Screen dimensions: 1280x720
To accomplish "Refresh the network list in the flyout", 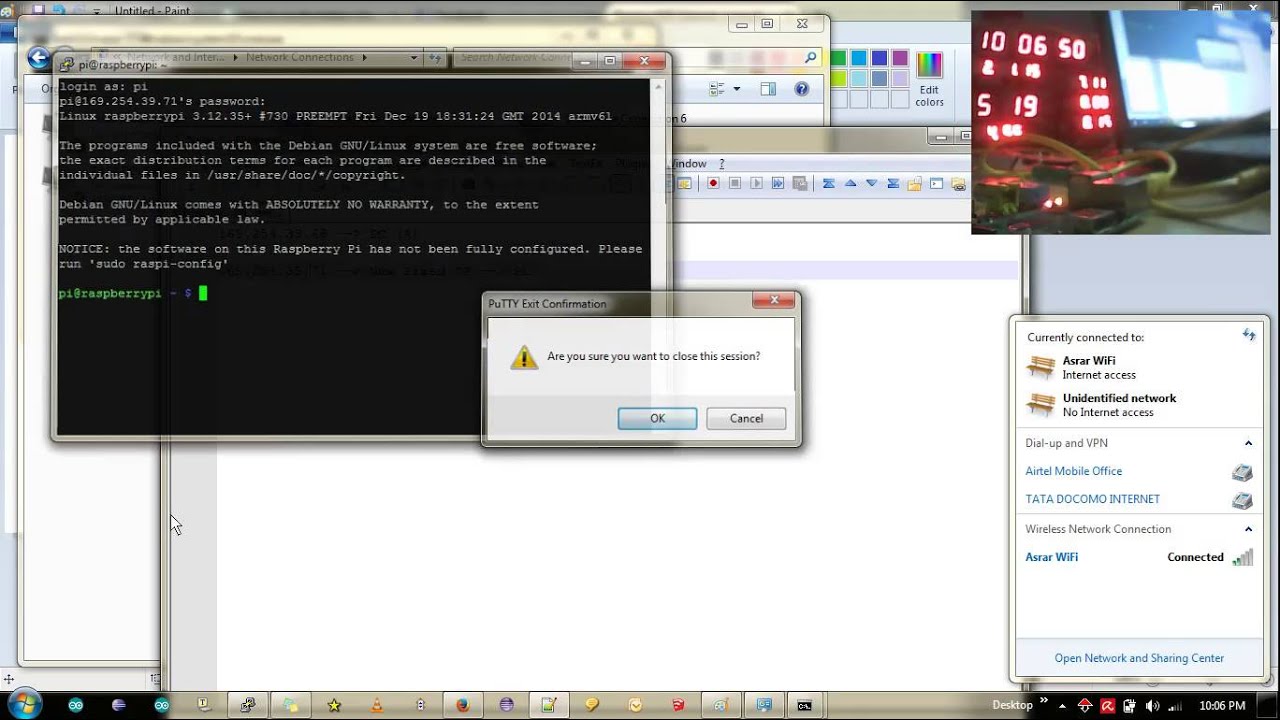I will click(x=1249, y=335).
